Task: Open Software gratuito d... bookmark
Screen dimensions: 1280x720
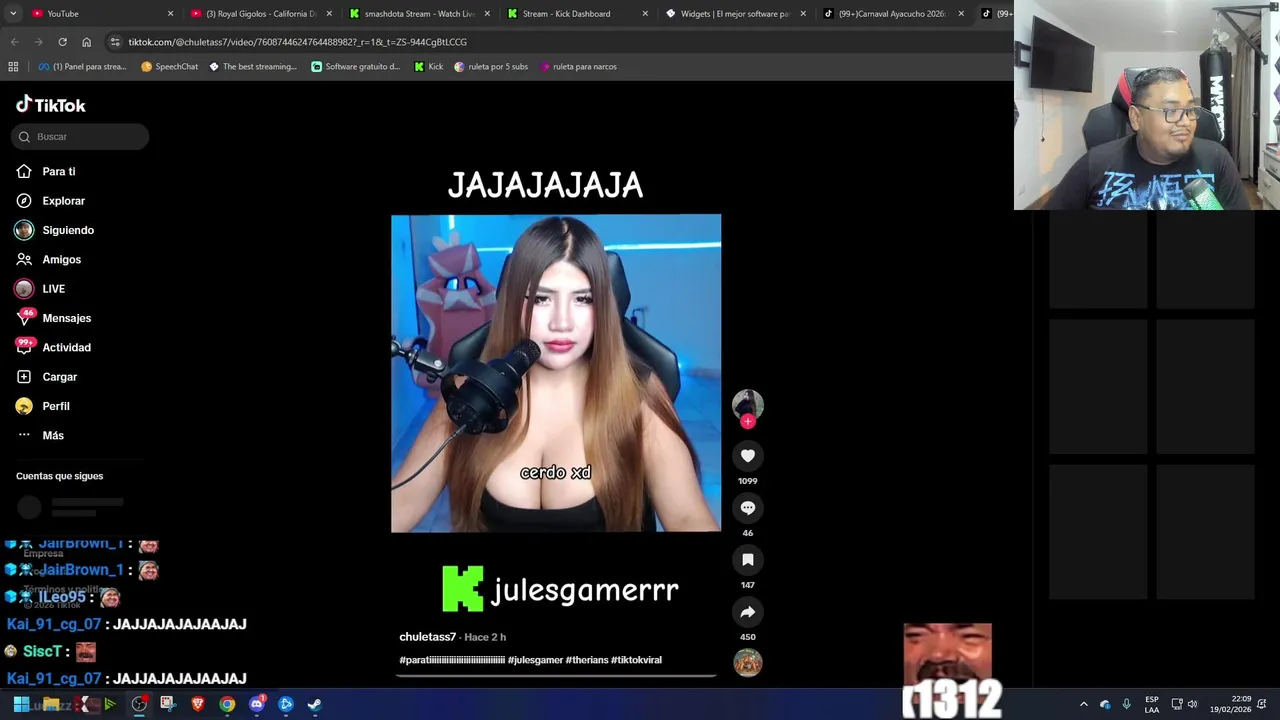Action: click(355, 67)
